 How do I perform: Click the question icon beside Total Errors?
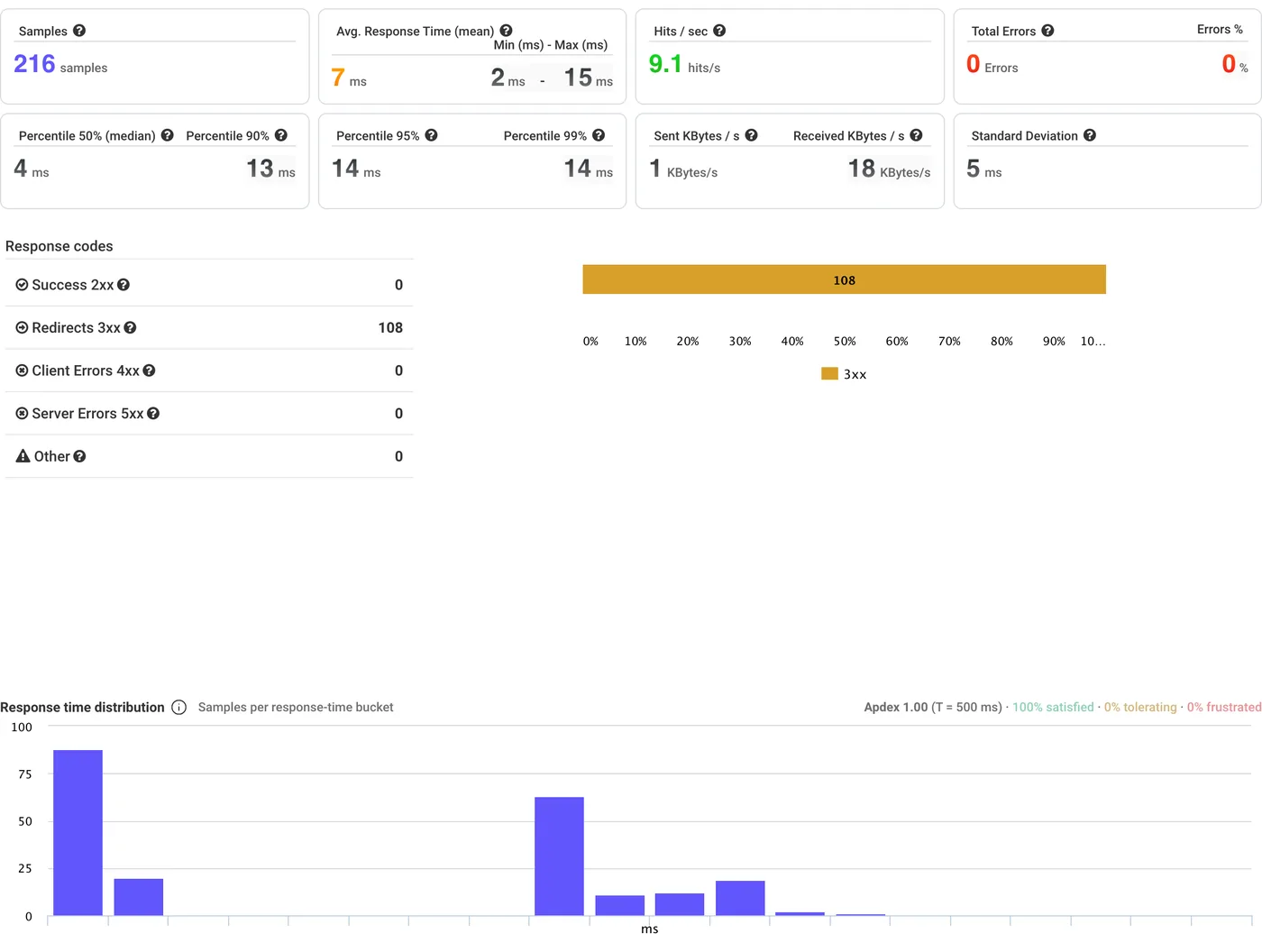point(1047,31)
